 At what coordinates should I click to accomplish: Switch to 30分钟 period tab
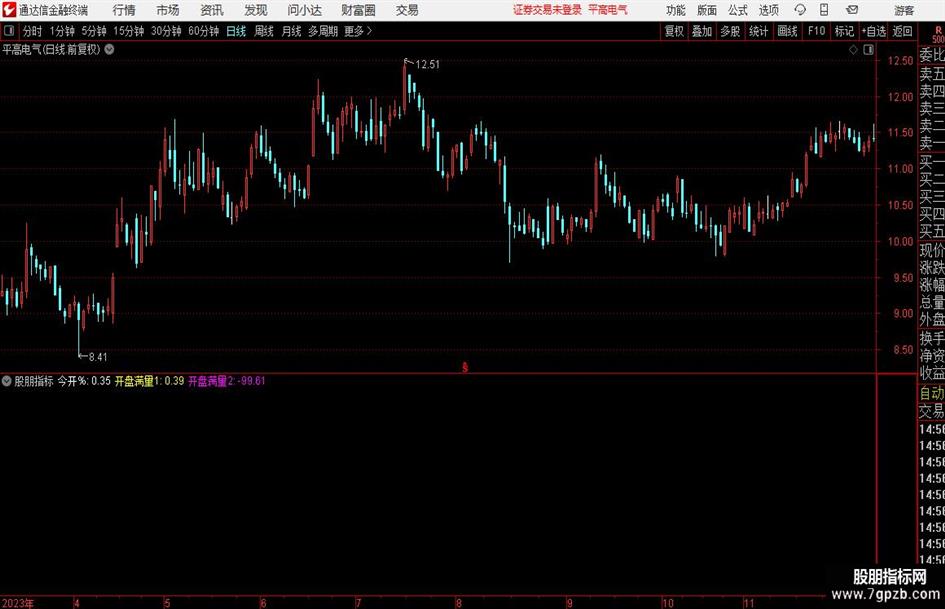[166, 31]
